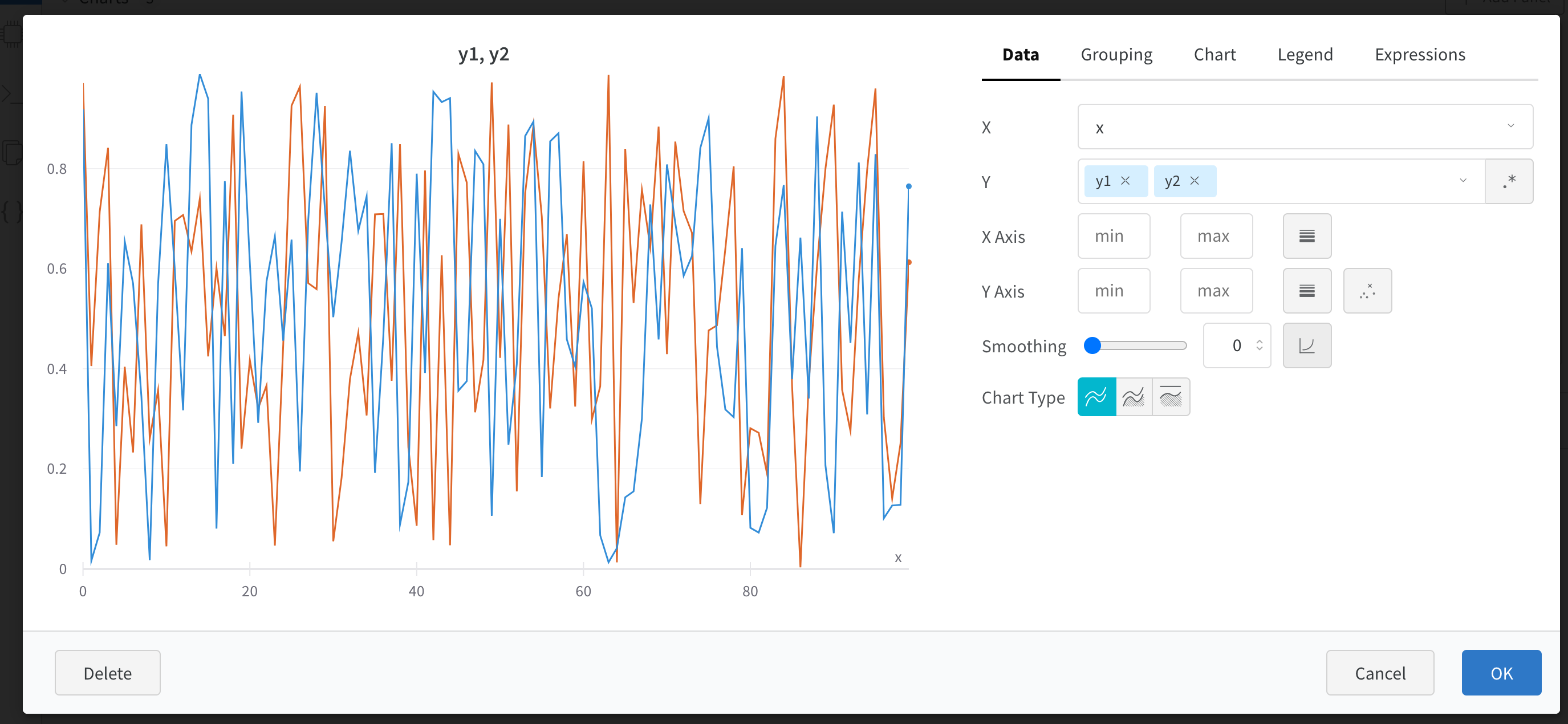Click the curve icon next to Smoothing

click(1307, 345)
